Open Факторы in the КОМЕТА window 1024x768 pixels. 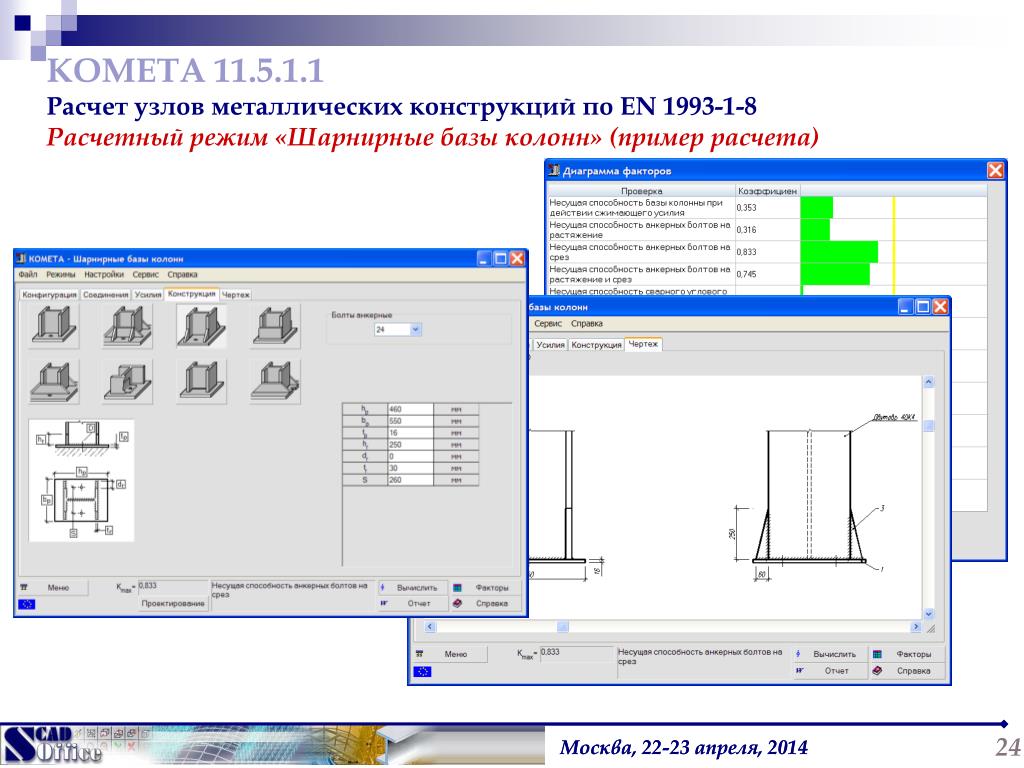(x=487, y=588)
